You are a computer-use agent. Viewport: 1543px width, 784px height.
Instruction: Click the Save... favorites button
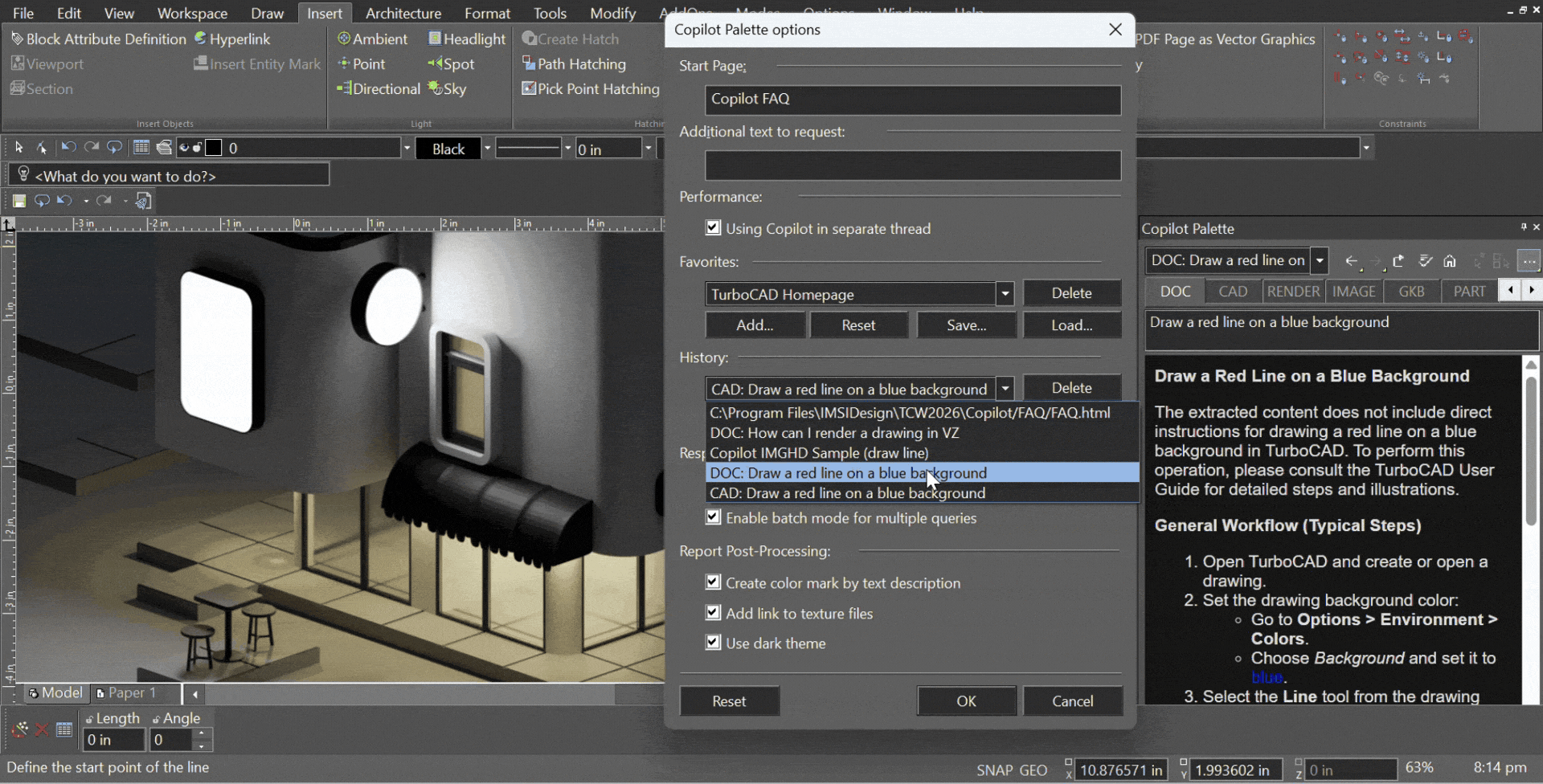(966, 325)
